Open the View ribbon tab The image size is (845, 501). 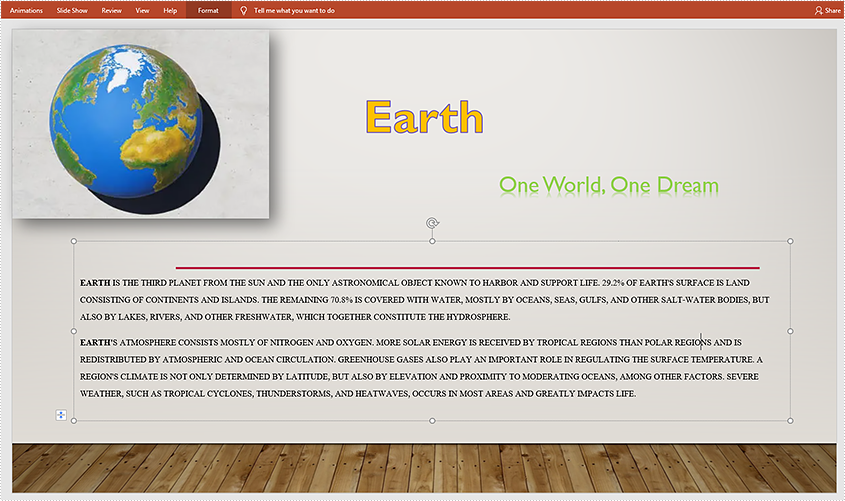(142, 10)
